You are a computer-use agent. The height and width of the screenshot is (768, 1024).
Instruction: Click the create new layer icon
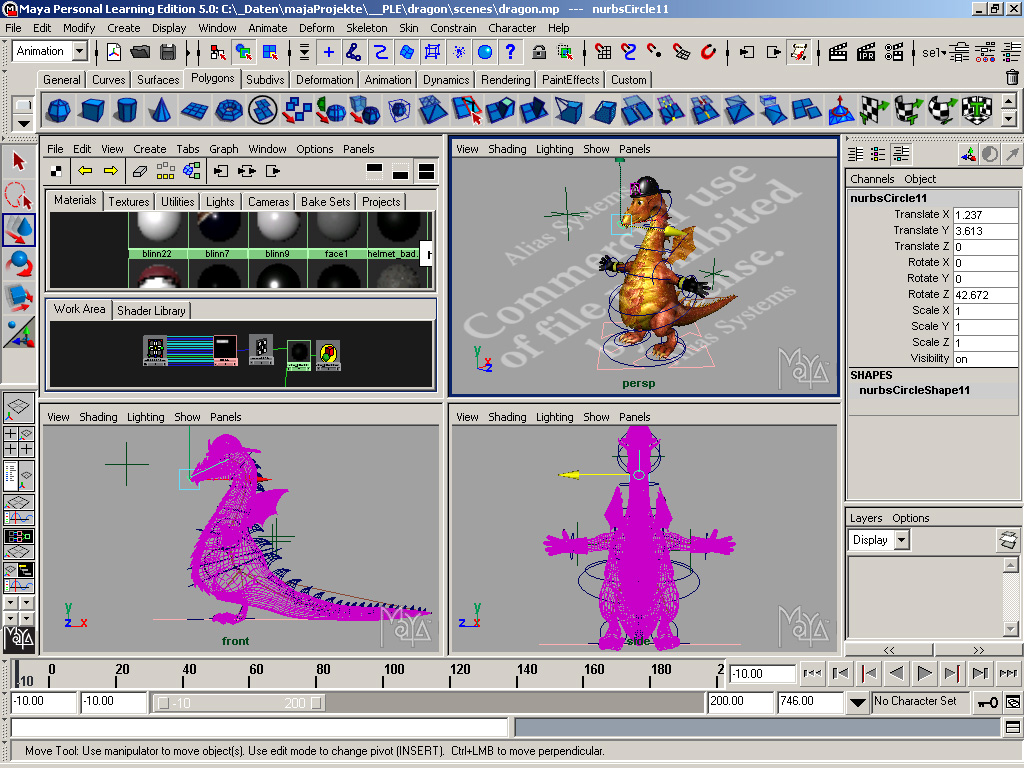click(1008, 540)
